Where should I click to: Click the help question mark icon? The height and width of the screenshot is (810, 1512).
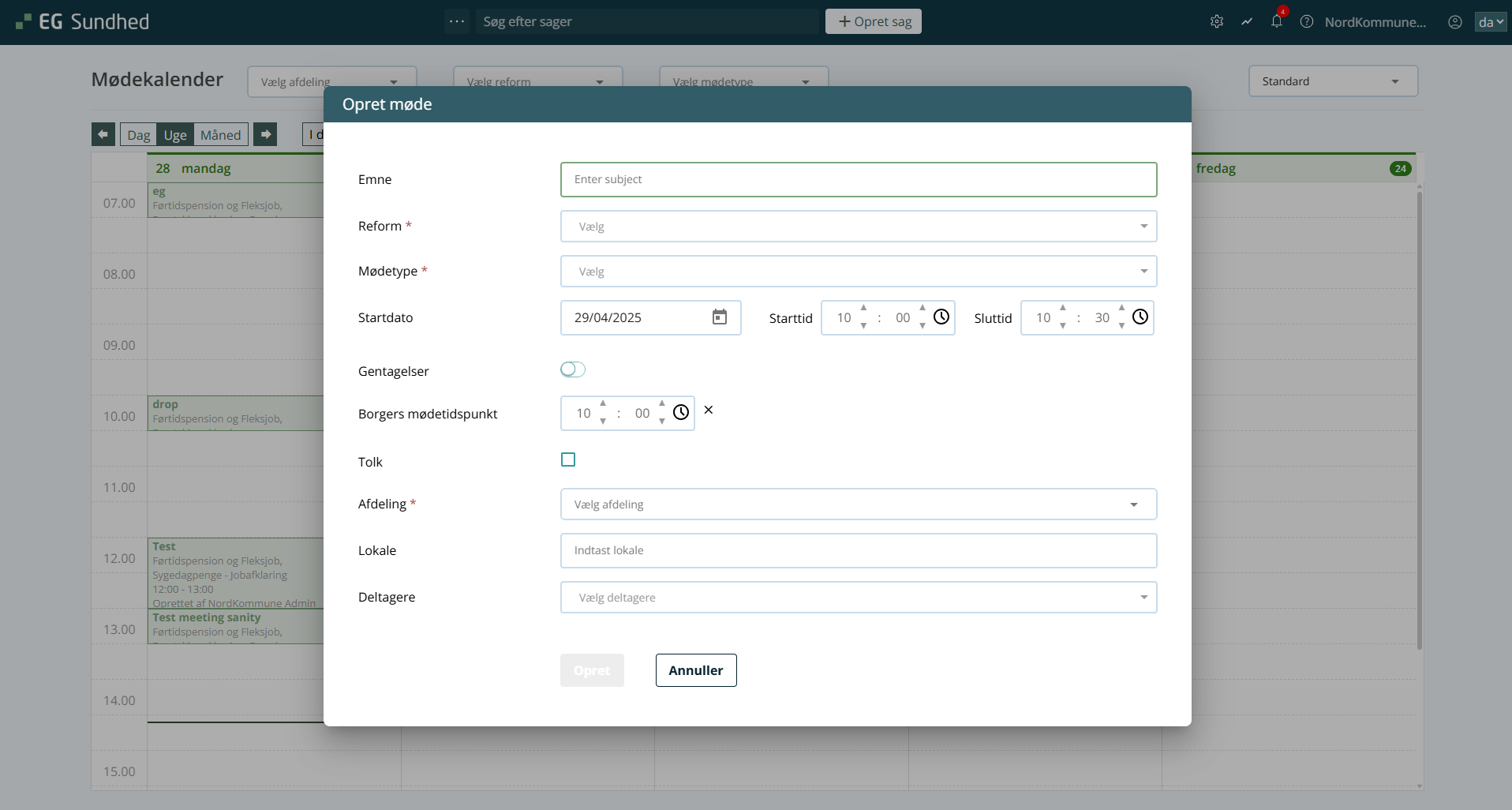pyautogui.click(x=1306, y=22)
